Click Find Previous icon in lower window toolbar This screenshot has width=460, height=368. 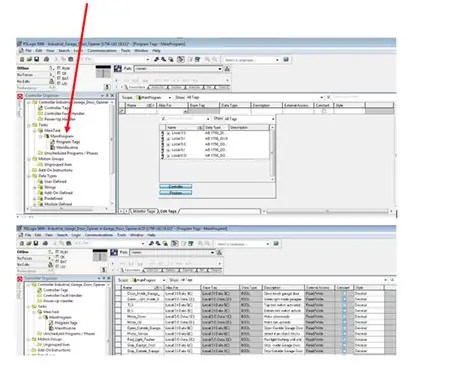(x=151, y=243)
